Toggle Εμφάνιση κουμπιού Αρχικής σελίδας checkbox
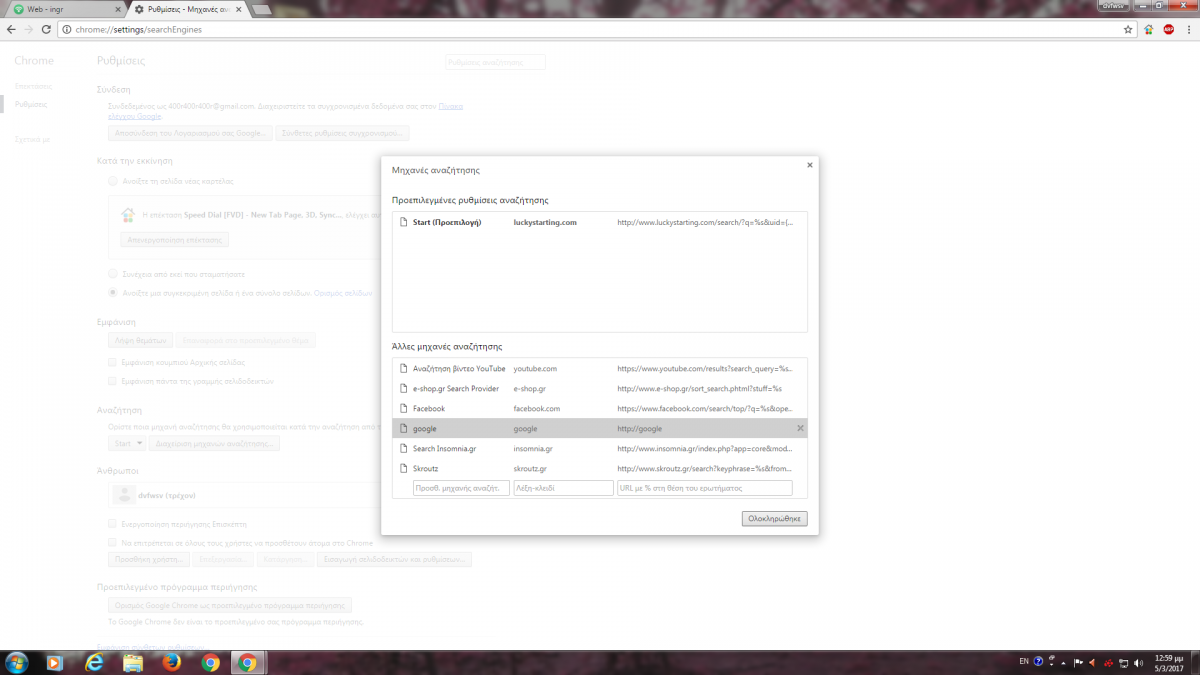1200x675 pixels. point(112,362)
